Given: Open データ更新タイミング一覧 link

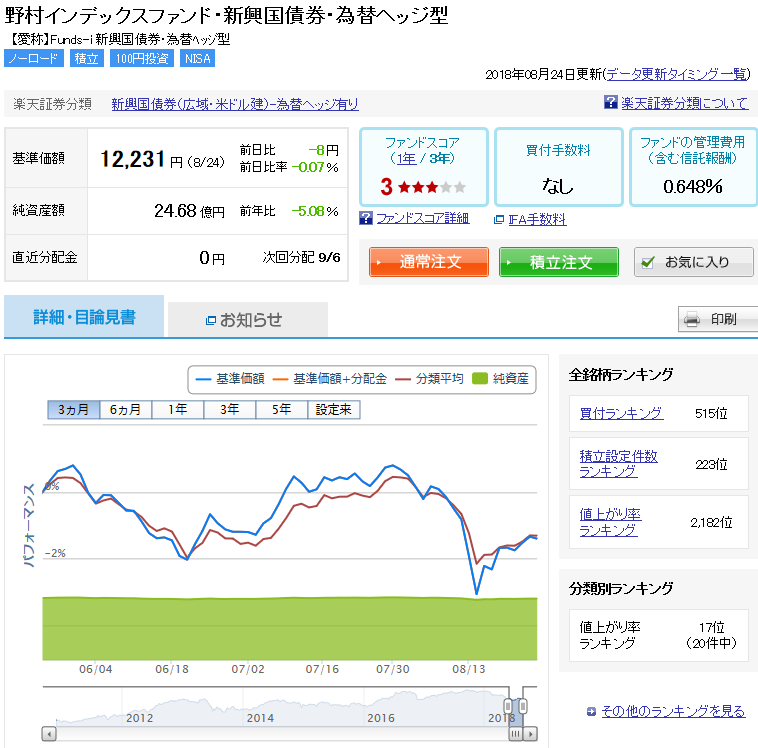Looking at the screenshot, I should pyautogui.click(x=676, y=74).
